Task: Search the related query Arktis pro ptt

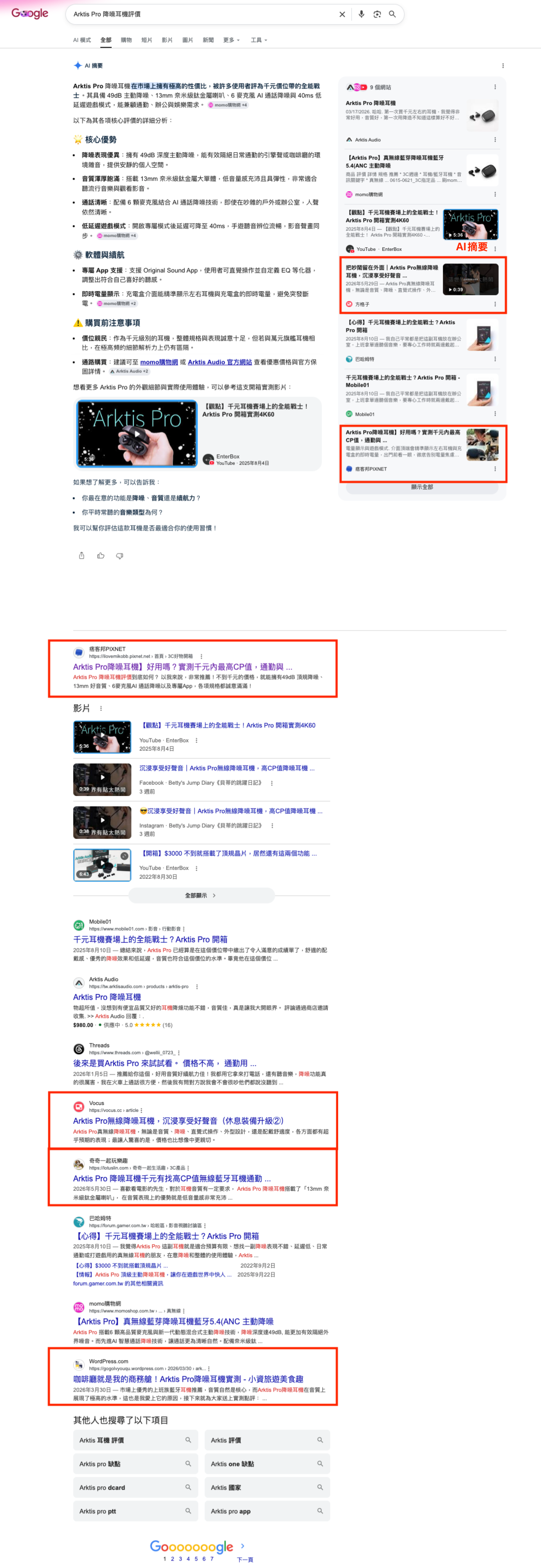Action: click(x=135, y=1511)
